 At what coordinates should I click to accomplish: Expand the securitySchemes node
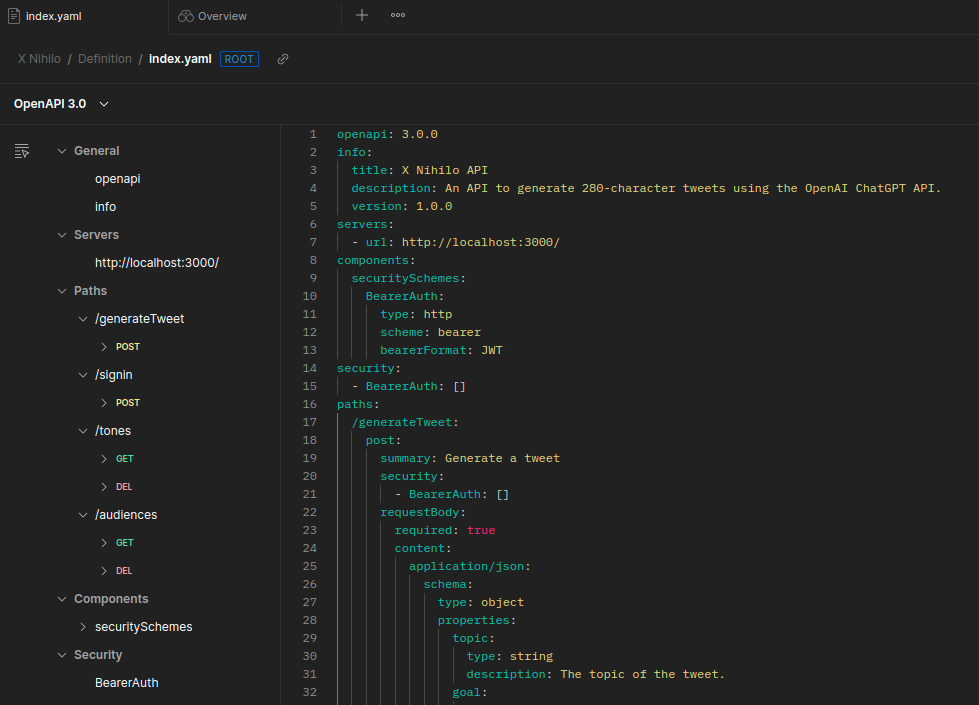(84, 627)
